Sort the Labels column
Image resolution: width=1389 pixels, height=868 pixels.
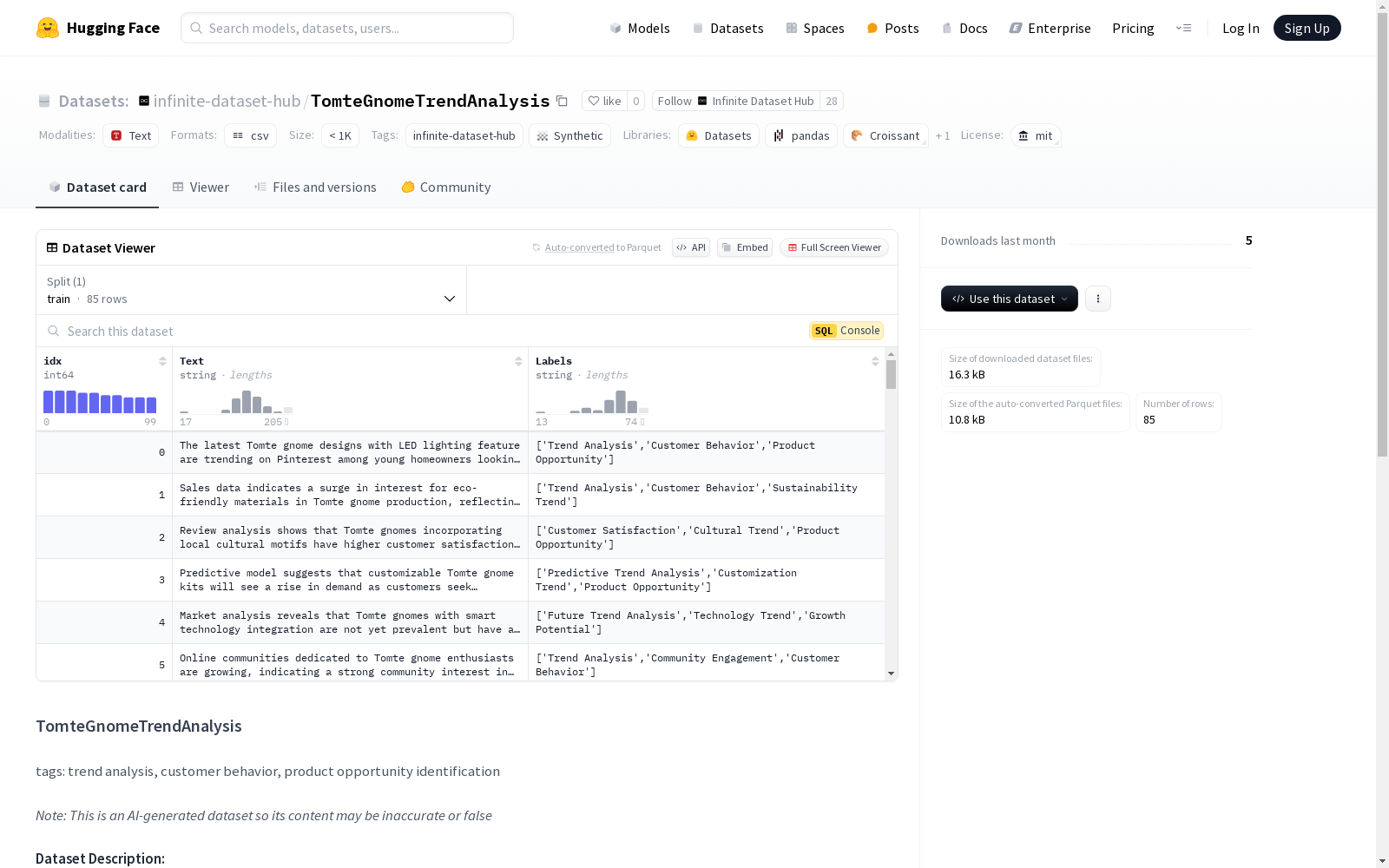(x=875, y=361)
